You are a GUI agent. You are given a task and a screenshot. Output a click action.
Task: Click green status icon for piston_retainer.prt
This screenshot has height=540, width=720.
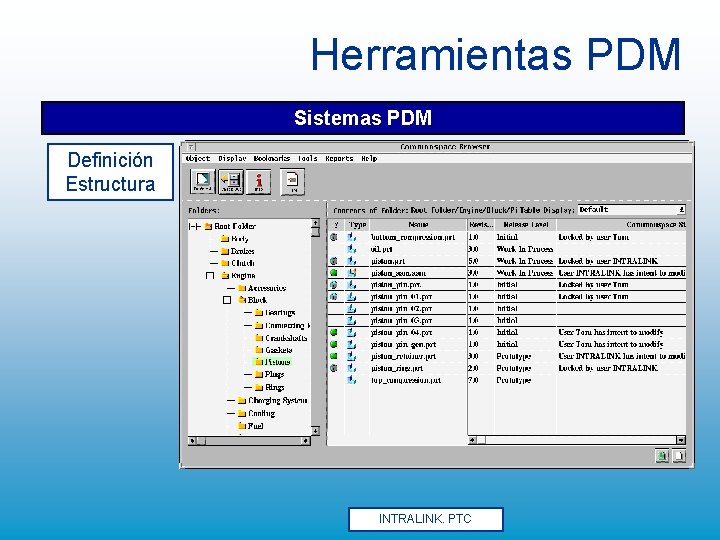click(x=334, y=356)
